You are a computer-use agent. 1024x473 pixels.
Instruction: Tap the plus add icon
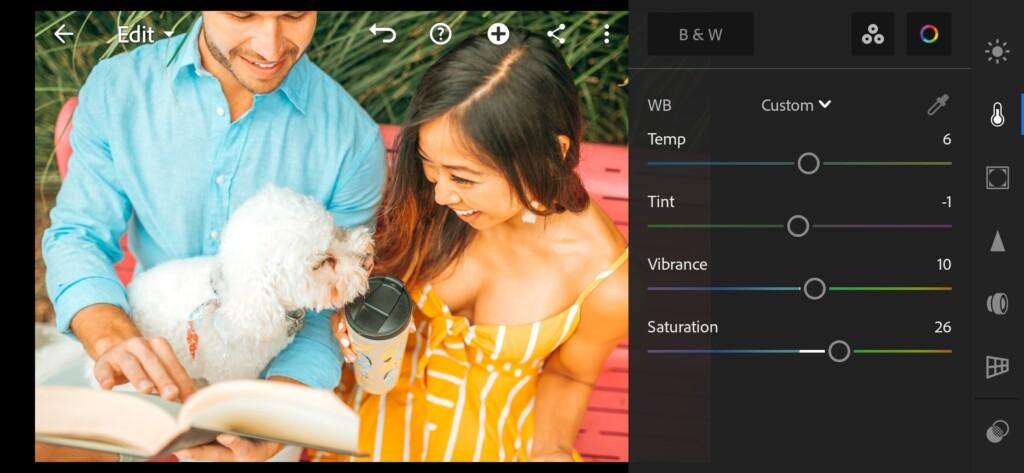click(498, 34)
